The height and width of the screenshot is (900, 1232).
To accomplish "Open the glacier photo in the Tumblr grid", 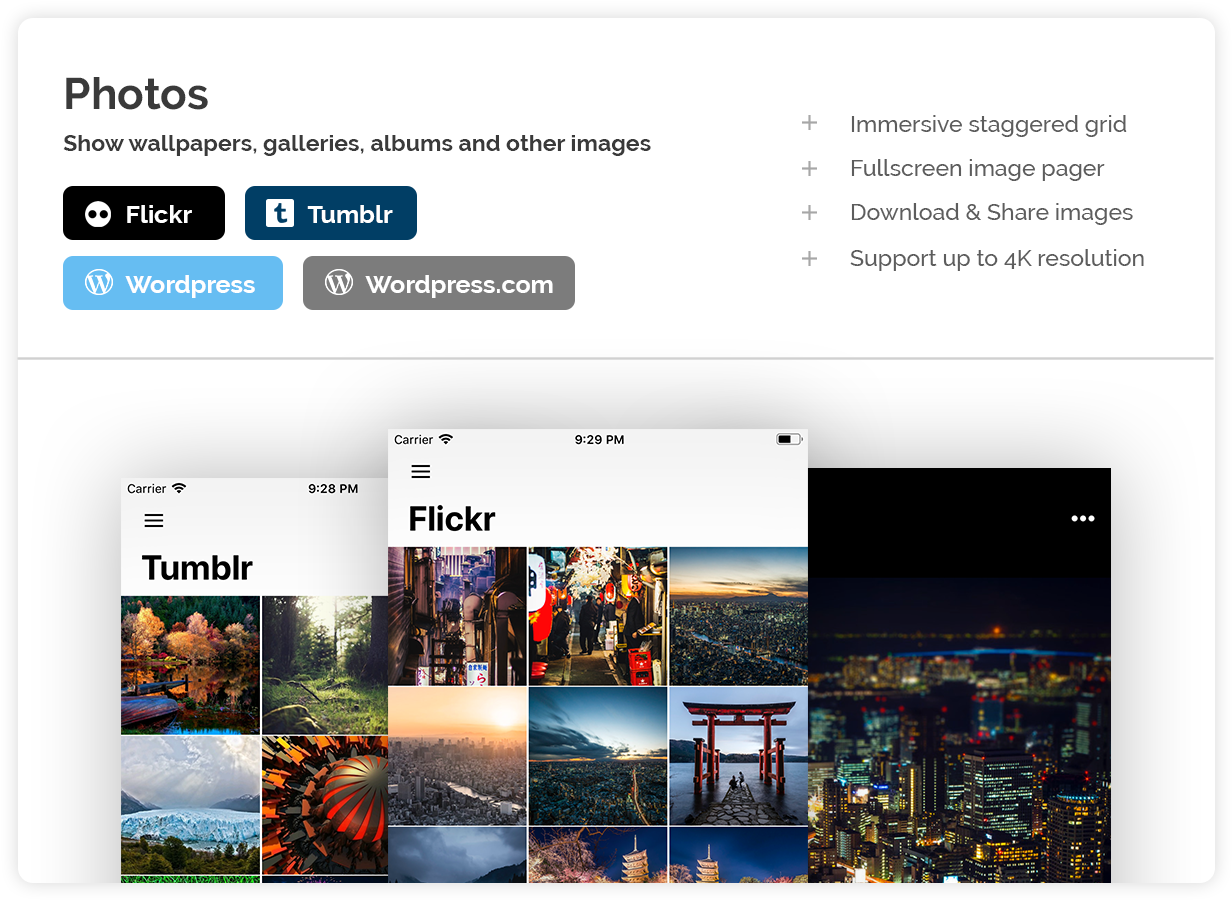I will (190, 805).
